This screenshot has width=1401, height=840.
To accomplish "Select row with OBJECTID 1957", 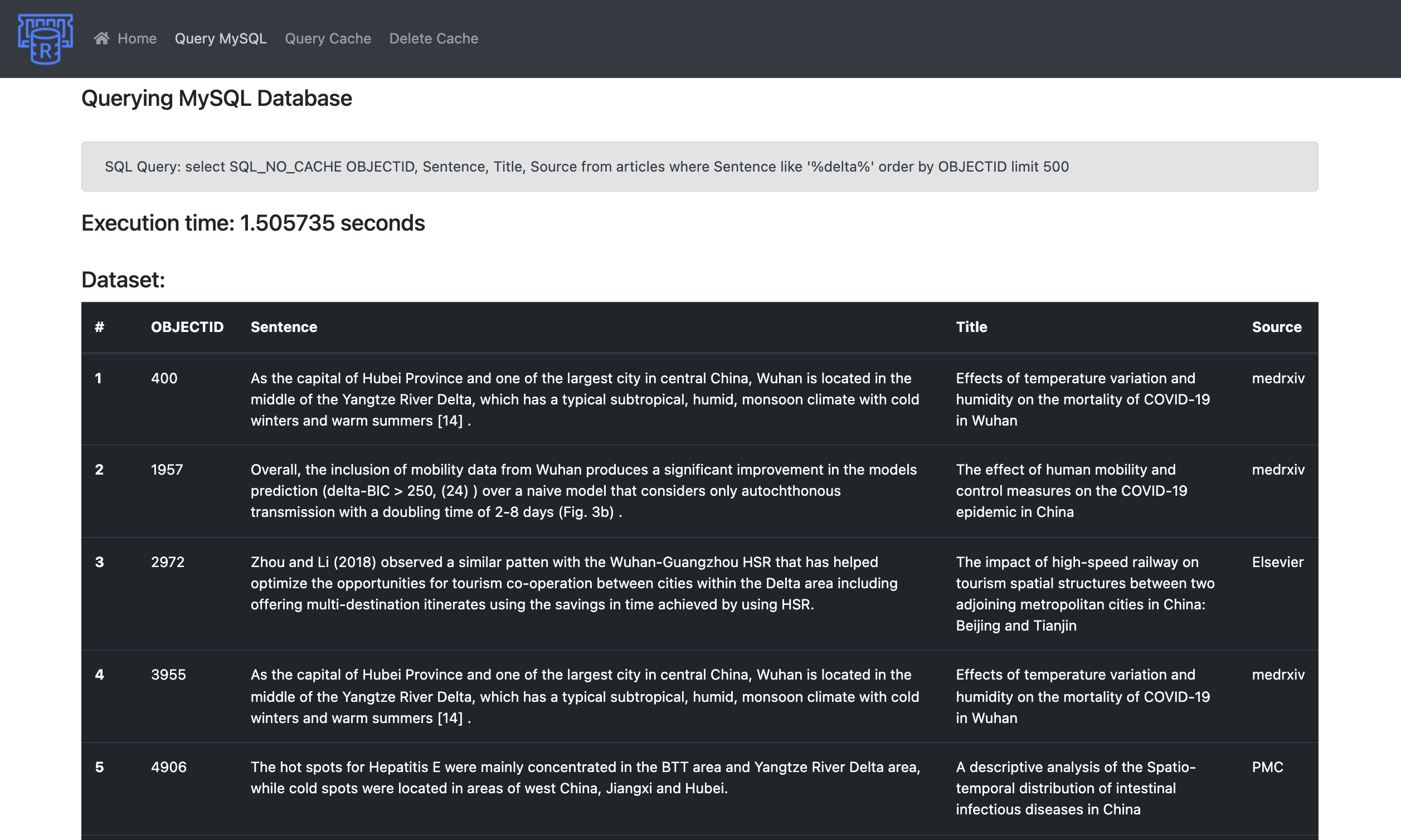I will point(167,470).
